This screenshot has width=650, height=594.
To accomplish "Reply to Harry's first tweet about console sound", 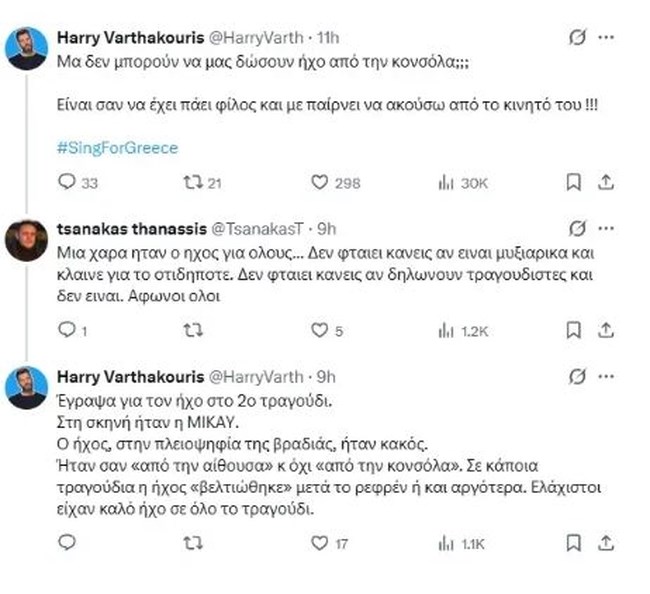I will (67, 182).
